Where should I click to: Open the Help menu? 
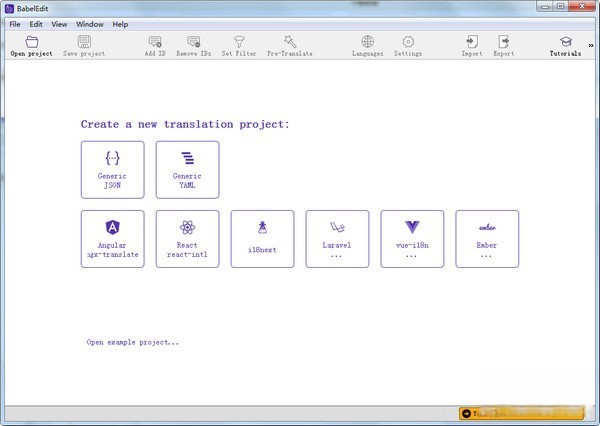[120, 24]
